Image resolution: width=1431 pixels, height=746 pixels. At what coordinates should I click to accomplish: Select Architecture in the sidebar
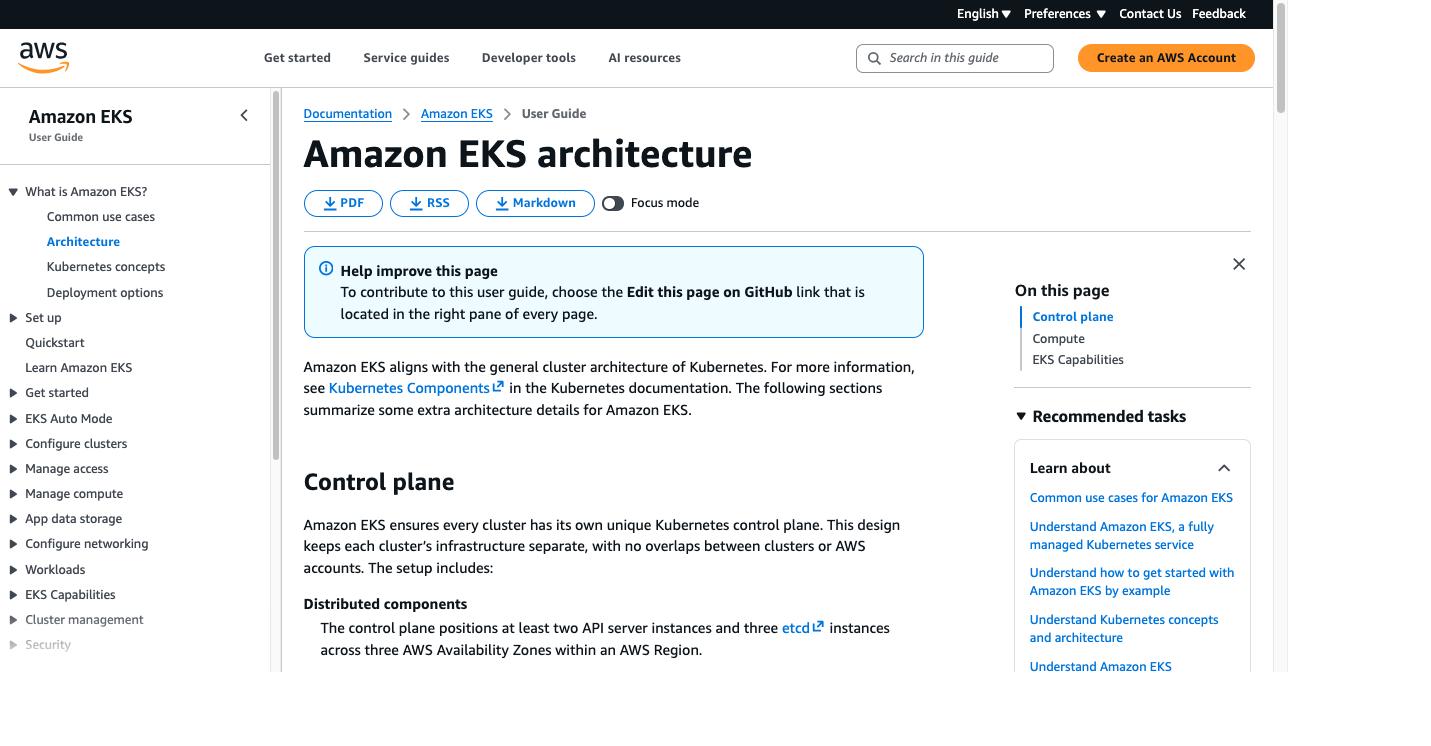(x=83, y=242)
